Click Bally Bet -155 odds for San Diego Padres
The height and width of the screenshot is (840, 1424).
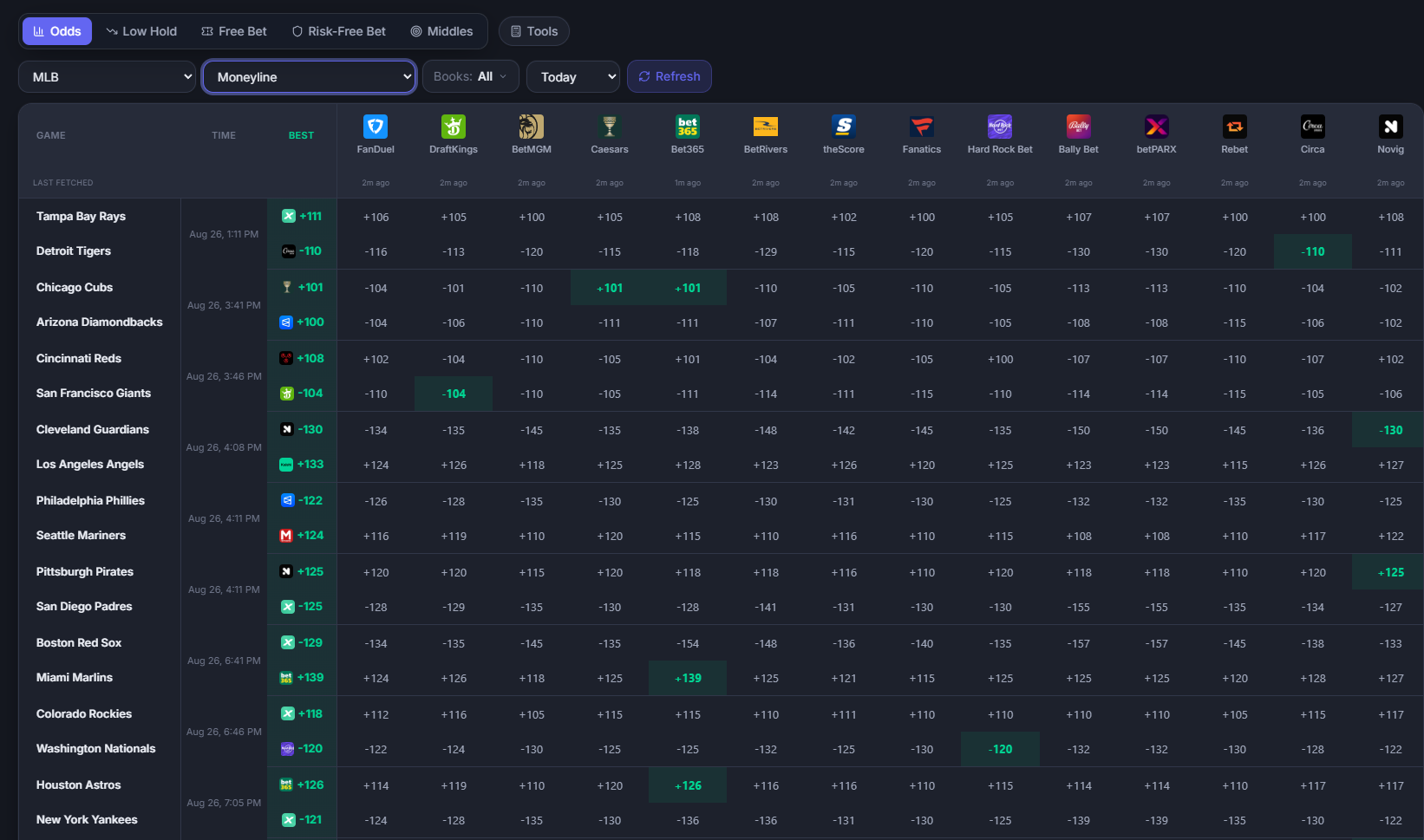[x=1079, y=607]
